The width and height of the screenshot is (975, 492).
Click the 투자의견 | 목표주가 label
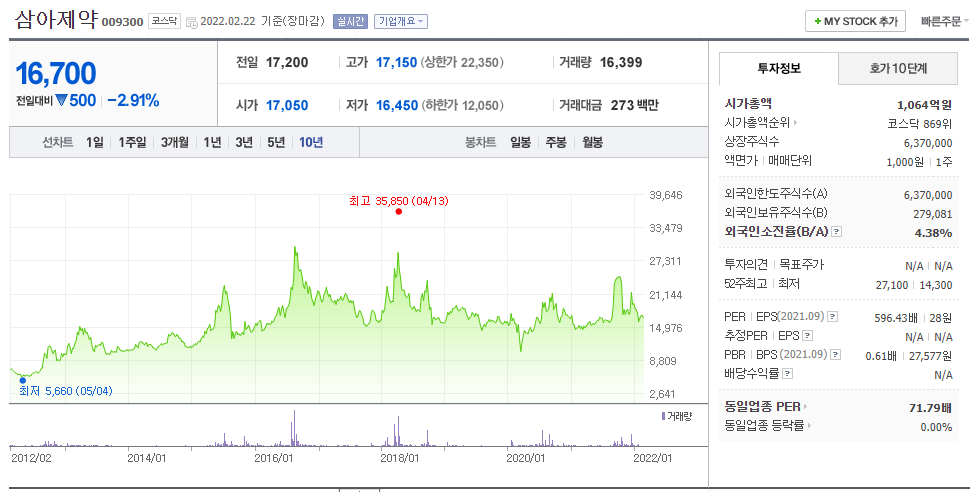coord(774,265)
